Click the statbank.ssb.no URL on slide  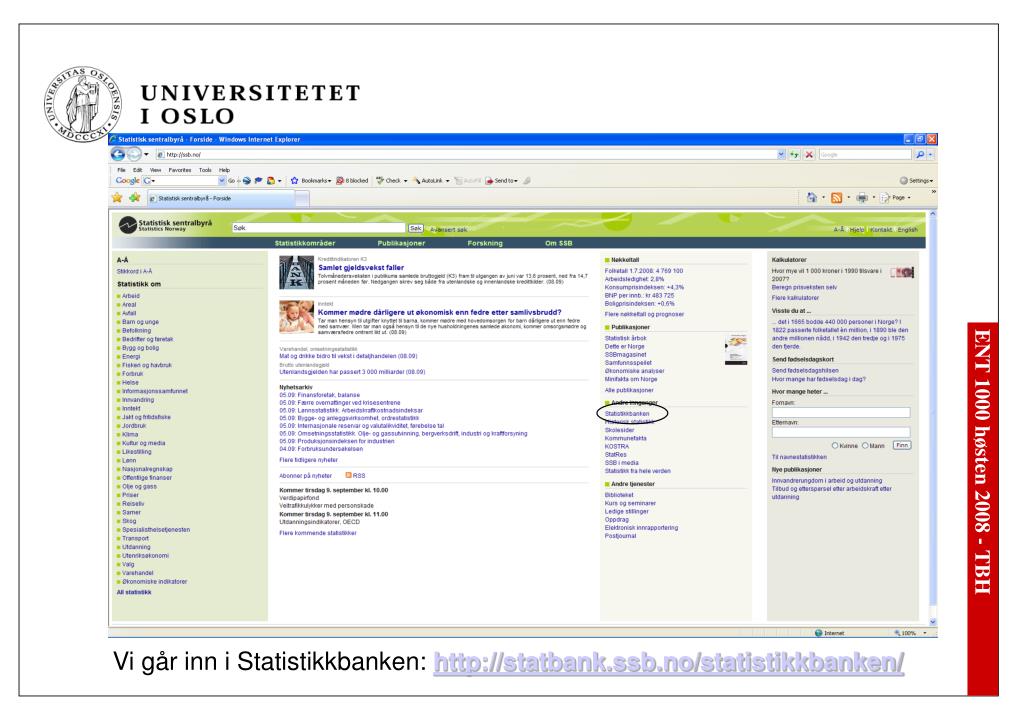669,663
